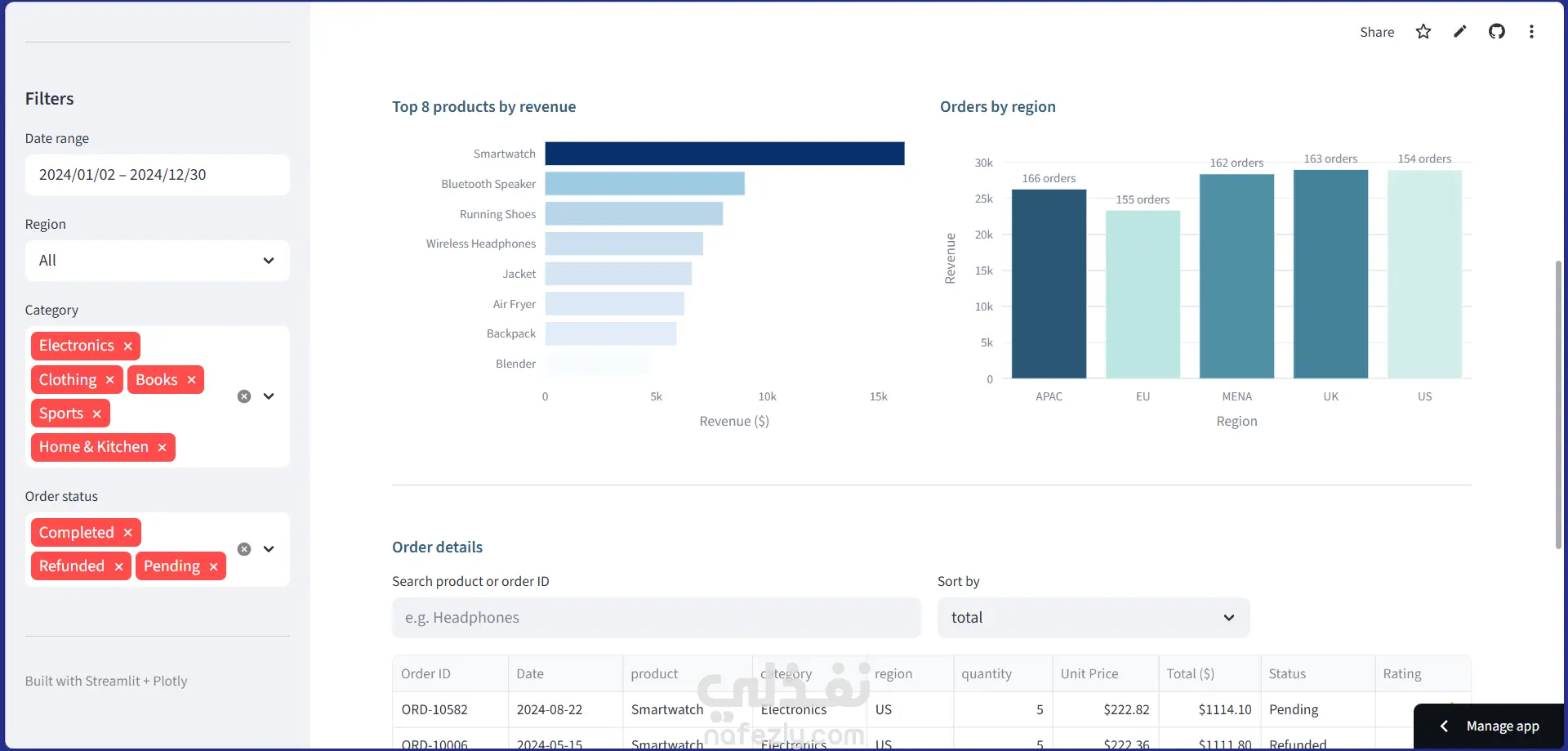1568x751 pixels.
Task: Open the Sort by total dropdown
Action: click(x=1094, y=618)
